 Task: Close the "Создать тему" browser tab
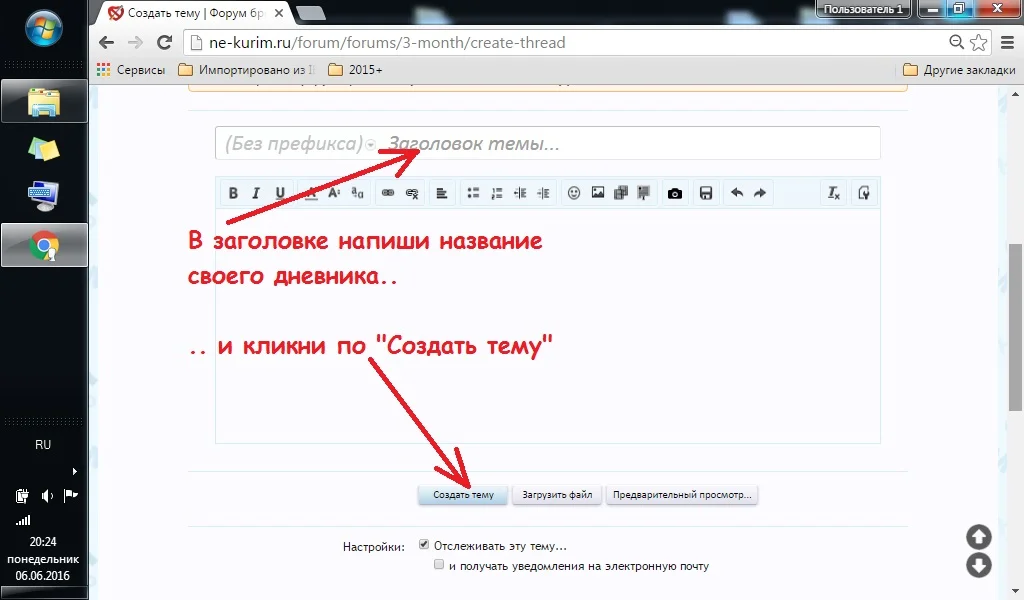point(279,12)
